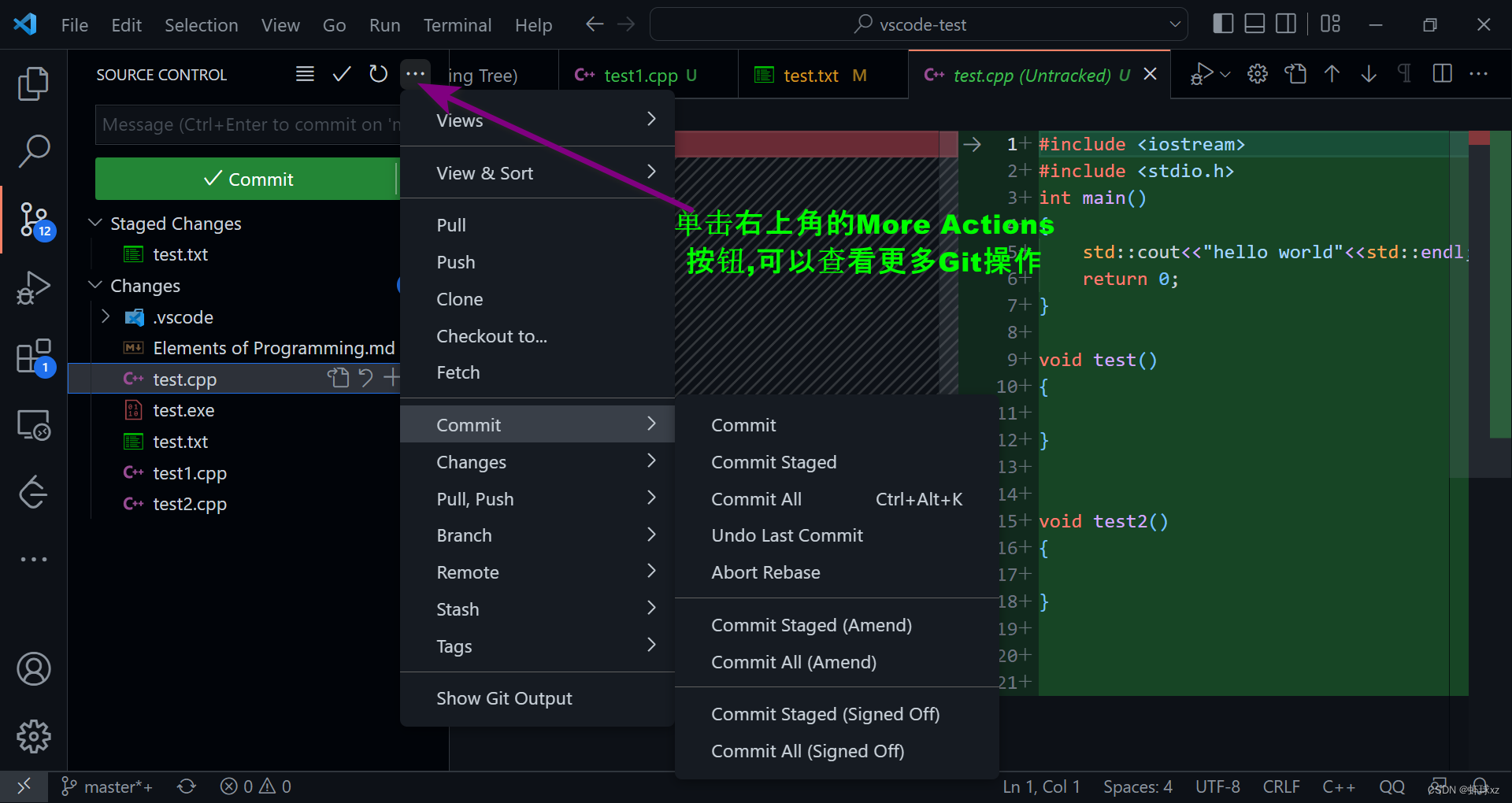The height and width of the screenshot is (803, 1512).
Task: Click master* branch in status bar
Action: click(x=107, y=786)
